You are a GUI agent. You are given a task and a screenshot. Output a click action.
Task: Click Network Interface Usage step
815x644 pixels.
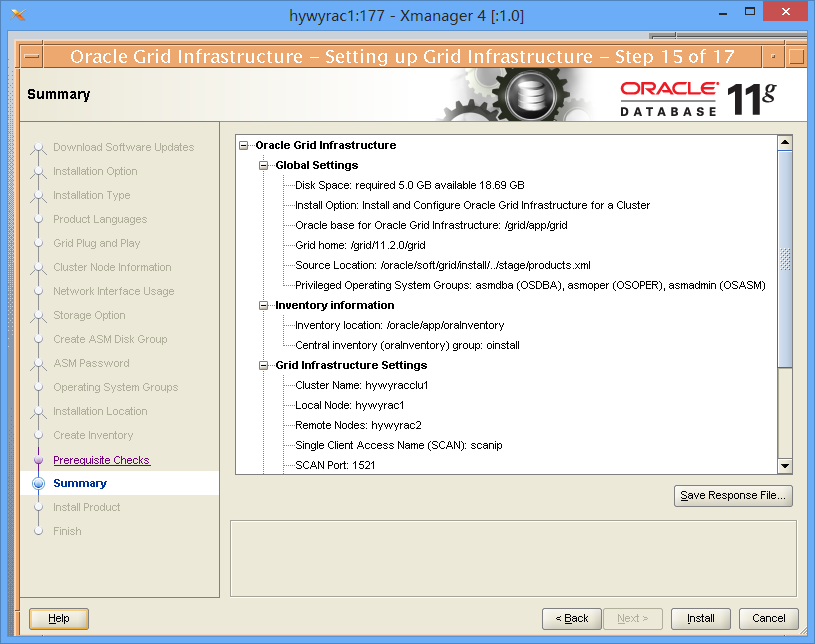coord(113,291)
